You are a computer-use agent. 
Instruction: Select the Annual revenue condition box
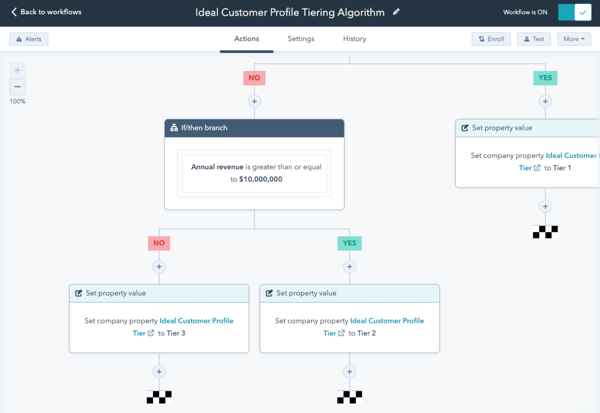tap(254, 173)
